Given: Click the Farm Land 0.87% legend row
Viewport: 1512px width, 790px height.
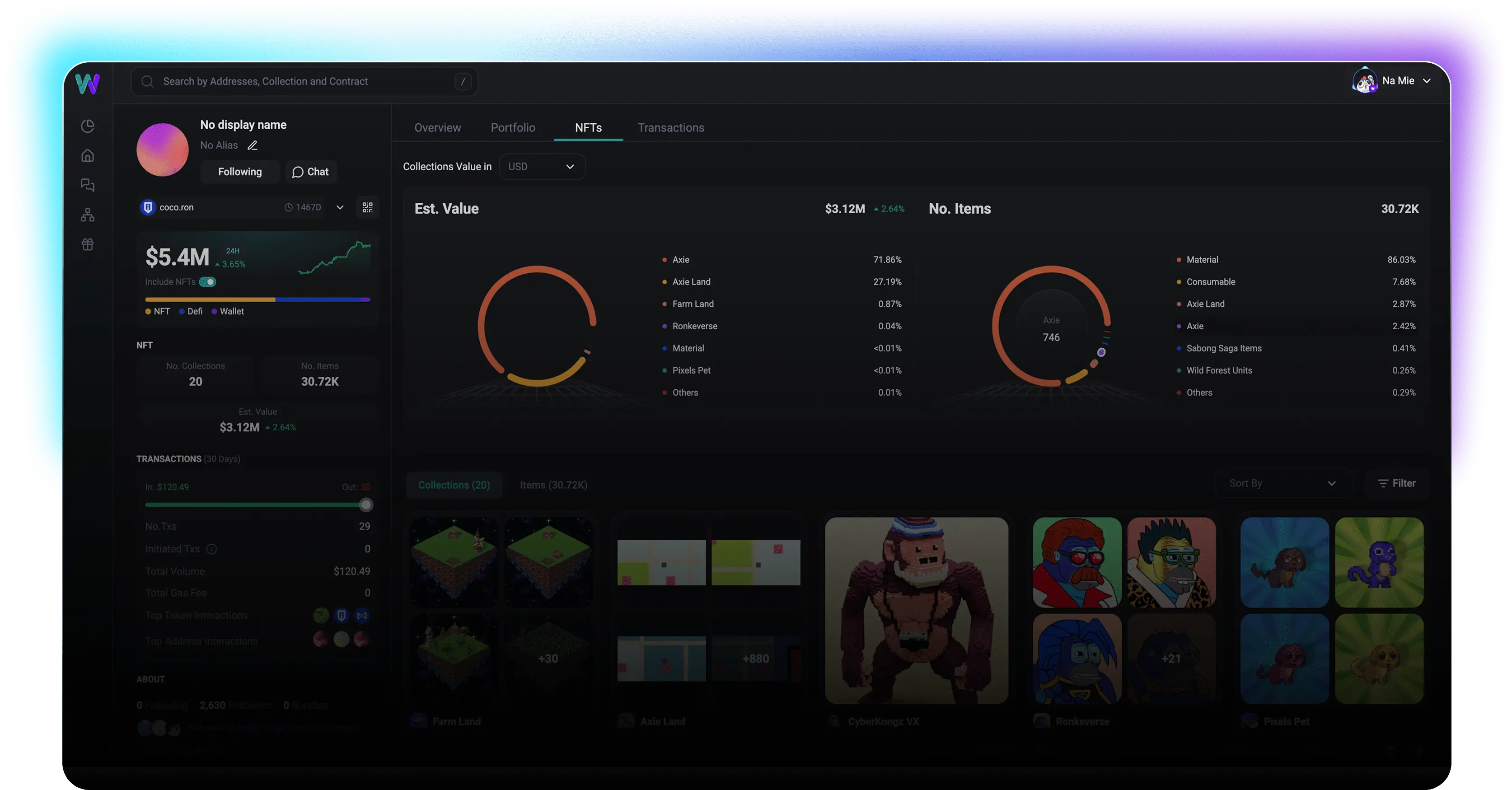Looking at the screenshot, I should (782, 304).
